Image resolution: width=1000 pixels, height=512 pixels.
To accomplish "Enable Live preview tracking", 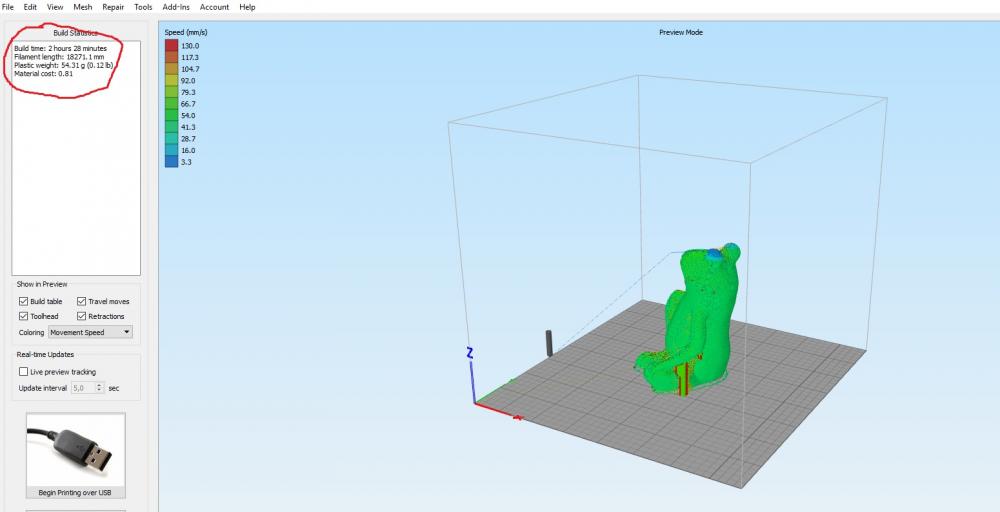I will [24, 371].
